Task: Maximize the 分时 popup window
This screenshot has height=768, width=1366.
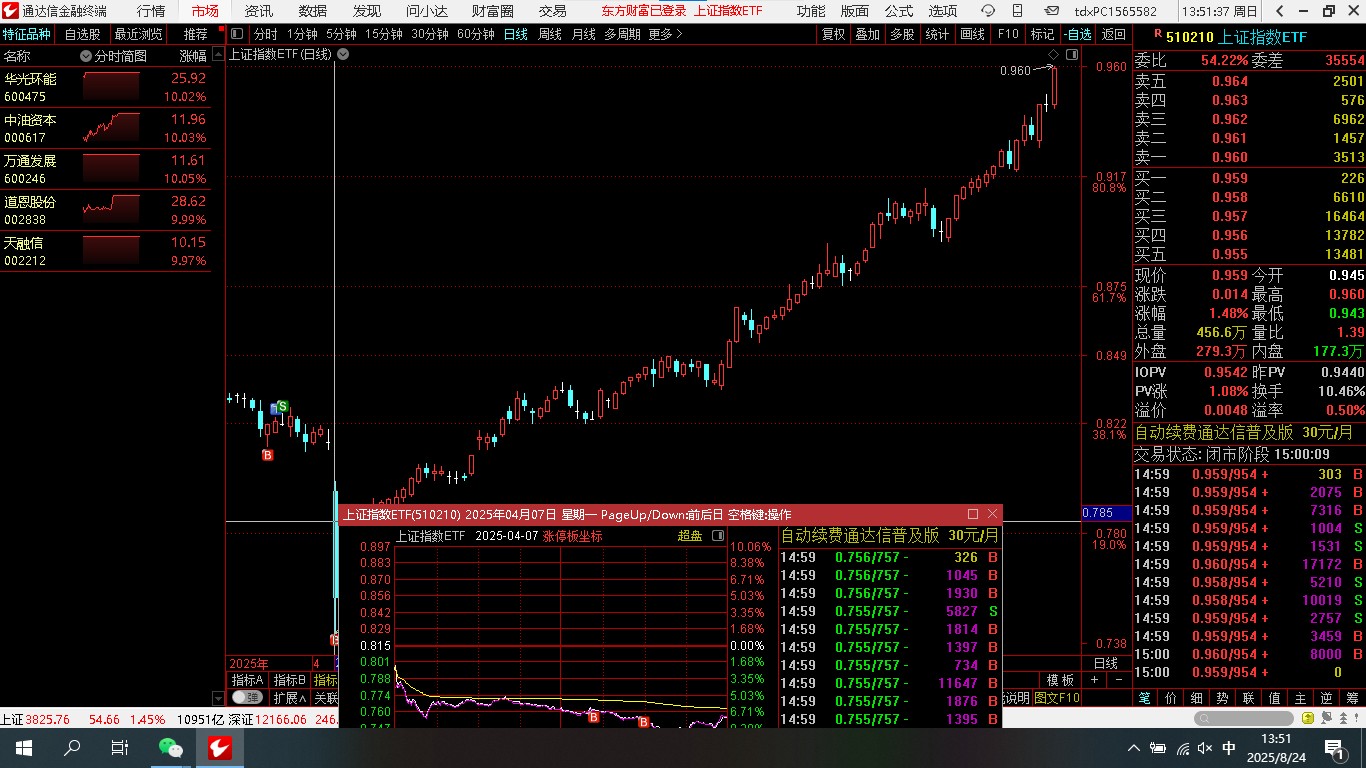Action: [x=973, y=514]
